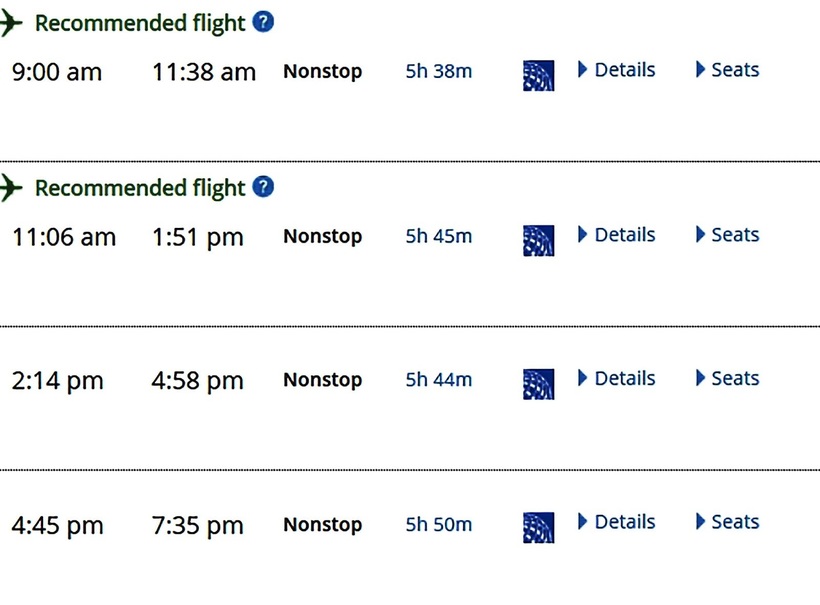Select the flight departing at 2:14 pm
This screenshot has width=820, height=605.
[x=57, y=381]
